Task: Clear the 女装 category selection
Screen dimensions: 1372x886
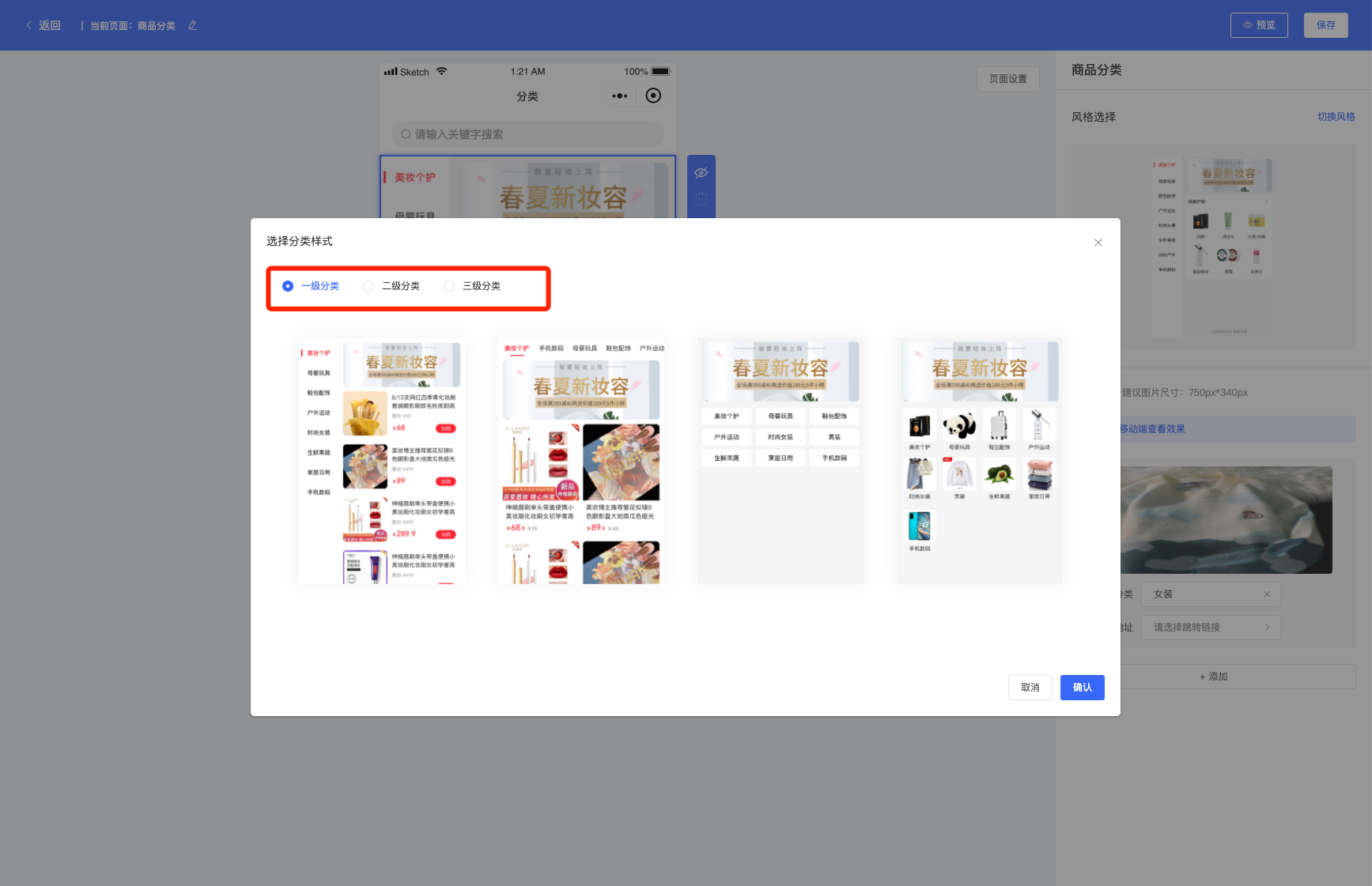Action: [1267, 594]
